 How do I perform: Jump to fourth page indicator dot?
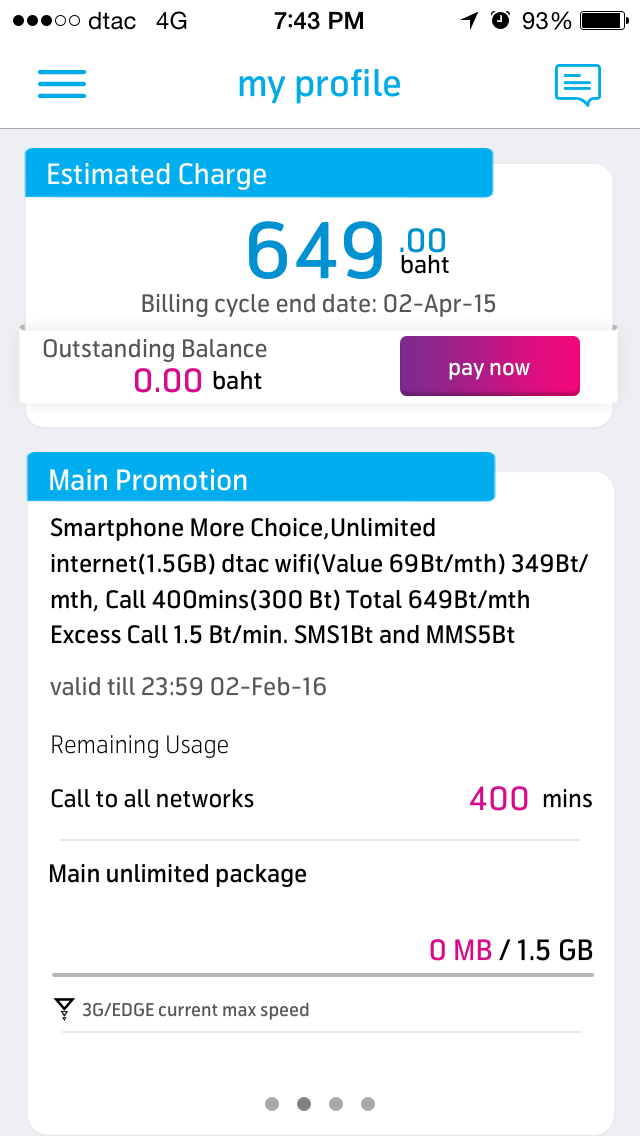(x=368, y=1104)
